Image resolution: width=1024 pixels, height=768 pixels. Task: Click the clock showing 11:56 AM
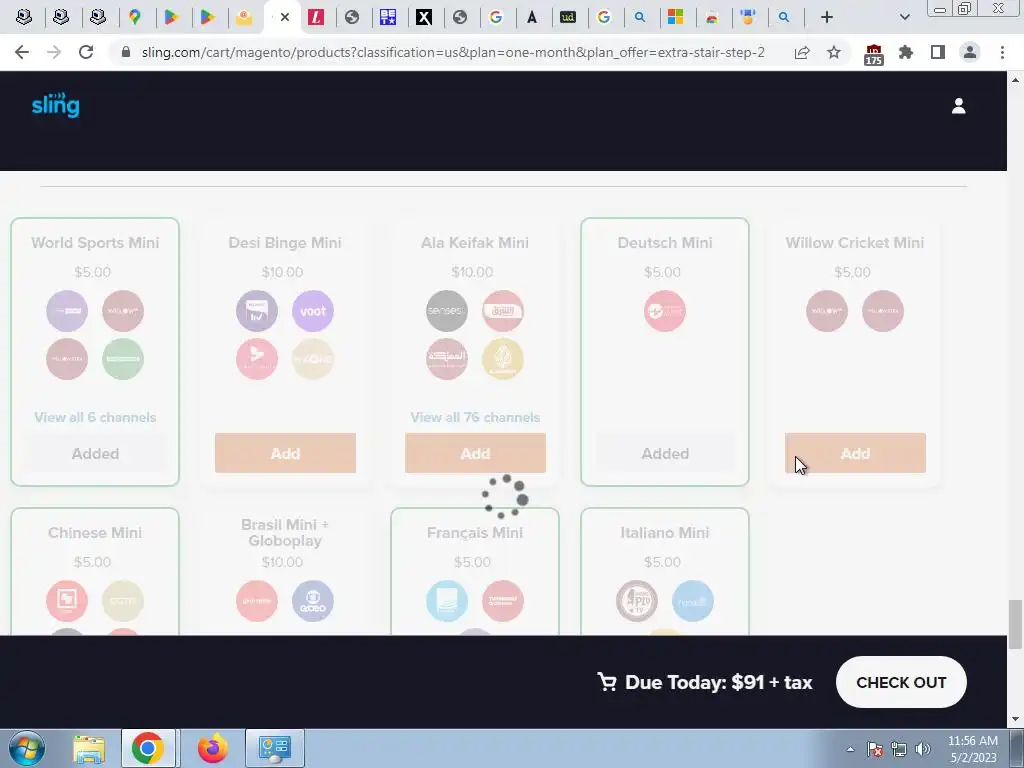click(972, 741)
